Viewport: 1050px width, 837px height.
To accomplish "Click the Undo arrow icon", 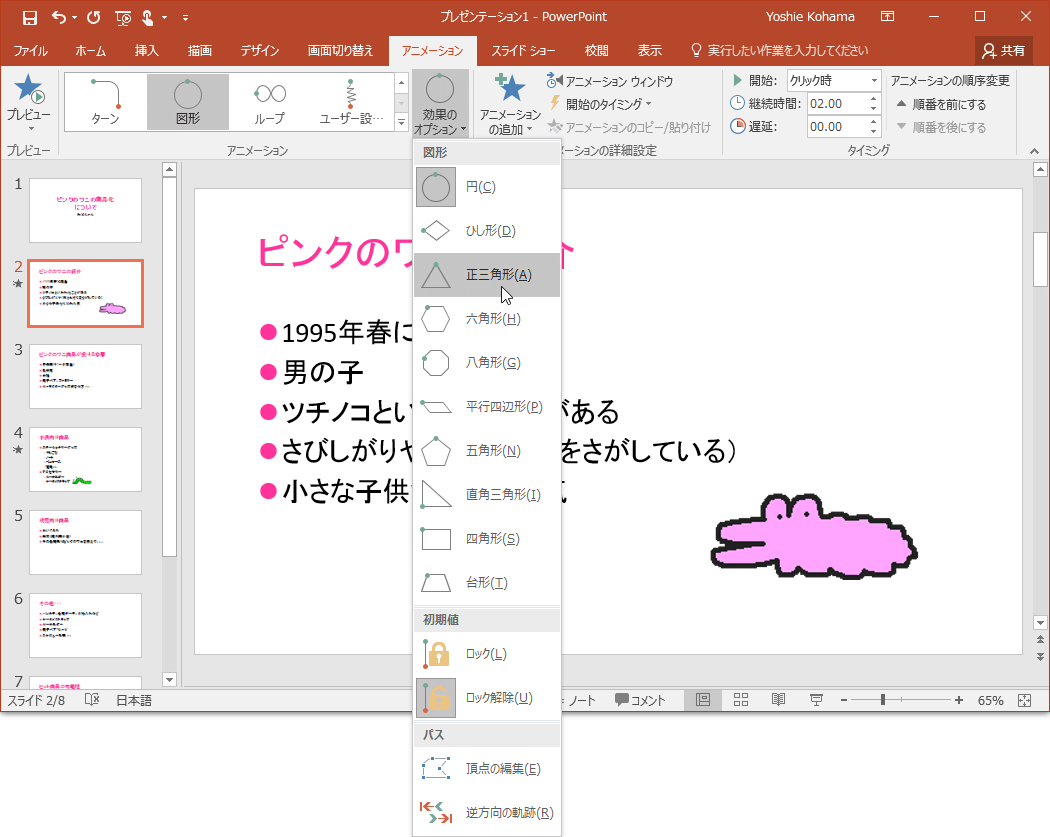I will (59, 17).
